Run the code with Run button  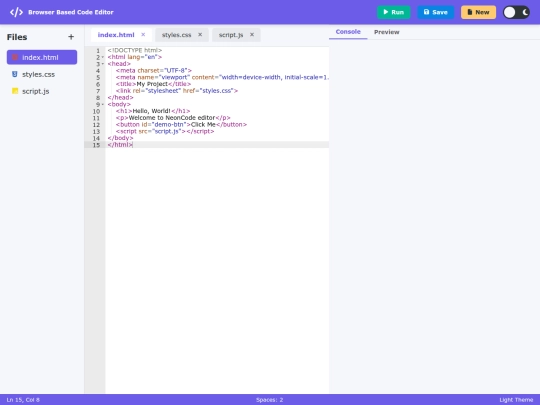394,12
